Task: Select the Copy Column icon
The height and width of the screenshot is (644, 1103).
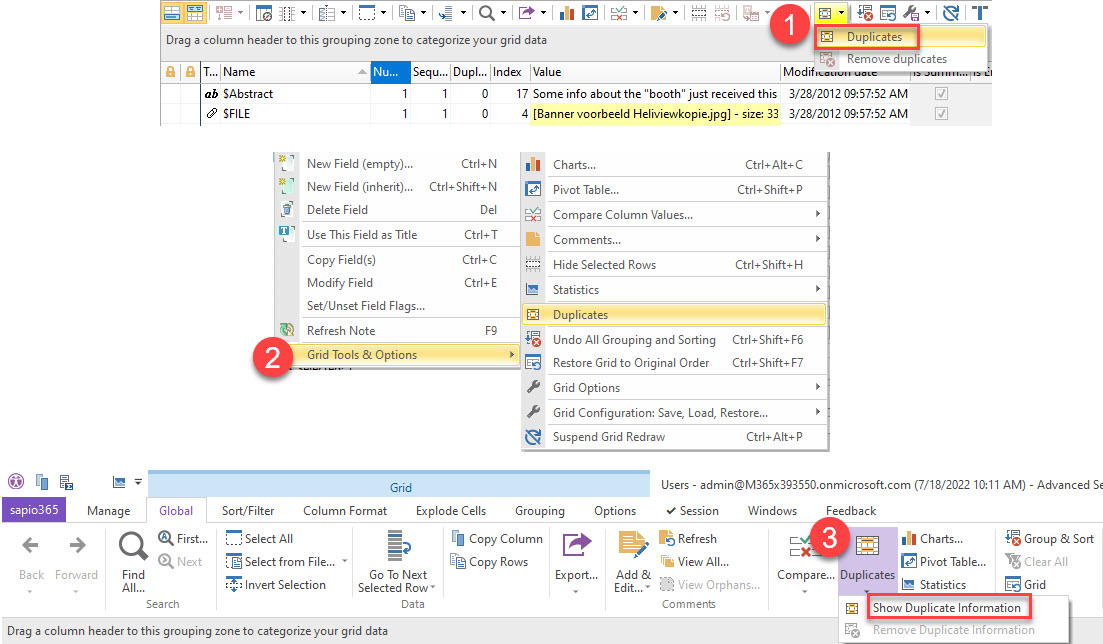Action: 459,537
